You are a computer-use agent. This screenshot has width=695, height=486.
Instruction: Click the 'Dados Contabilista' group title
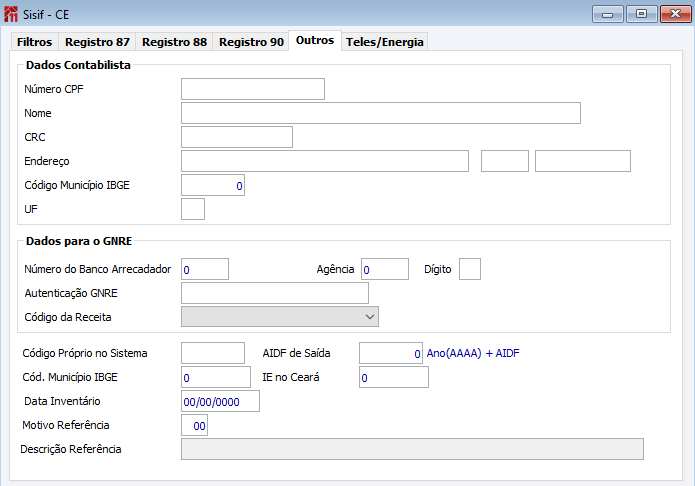click(78, 65)
